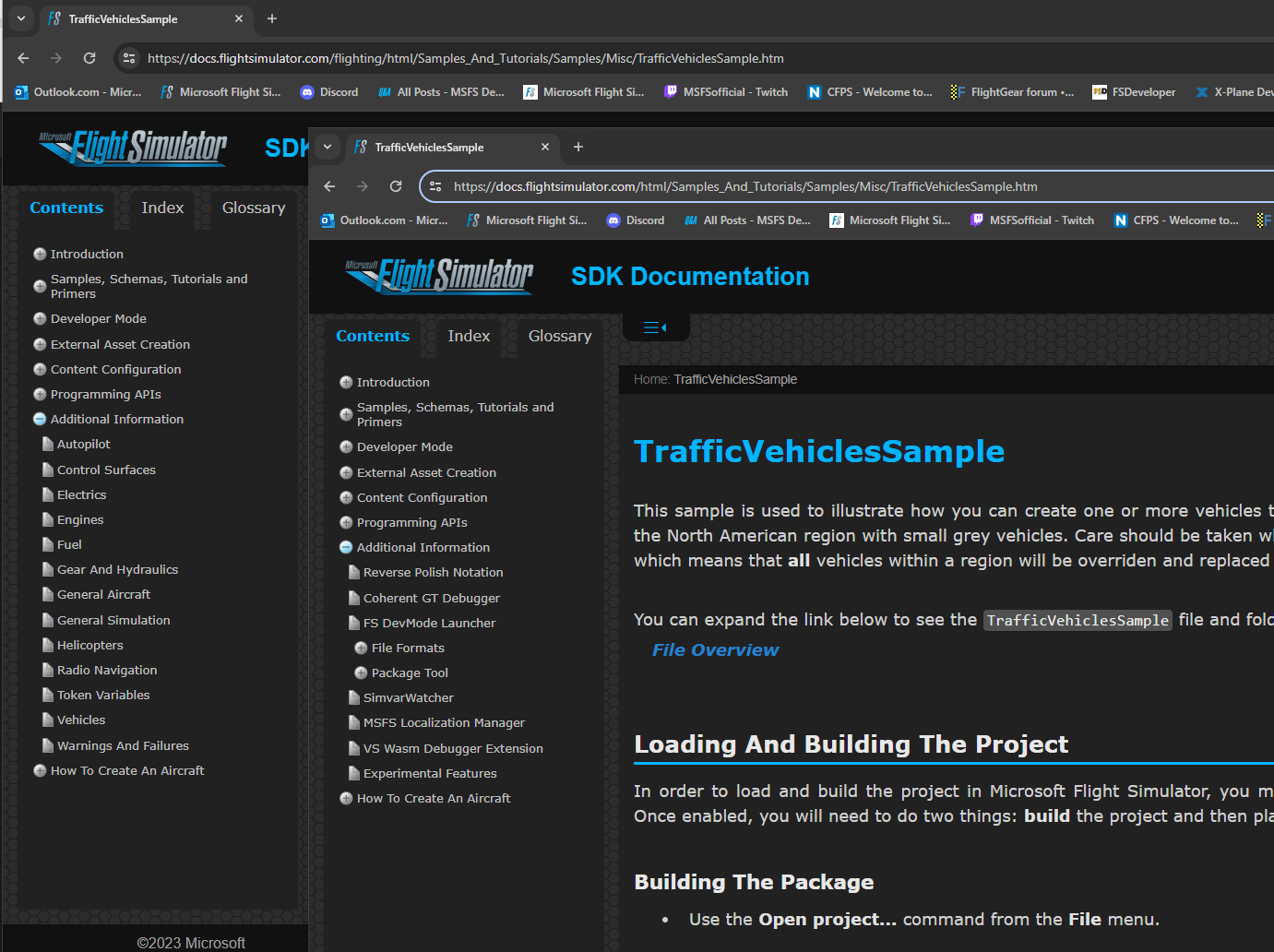Open a new tab in the front browser window

[578, 147]
